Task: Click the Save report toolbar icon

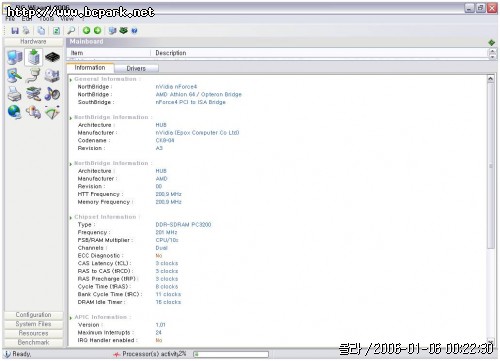Action: [15, 31]
